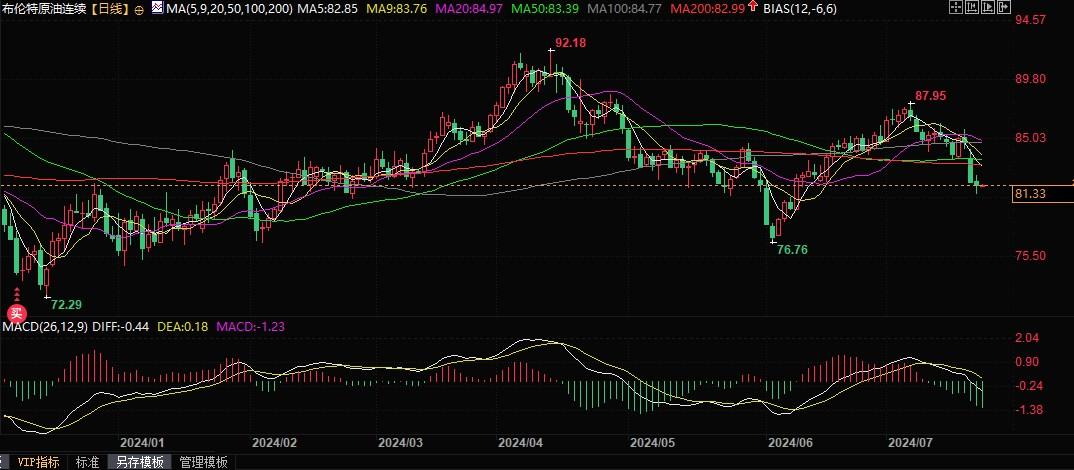The height and width of the screenshot is (470, 1074).
Task: Click the partly hidden tab left of VIP指标
Action: [4, 462]
